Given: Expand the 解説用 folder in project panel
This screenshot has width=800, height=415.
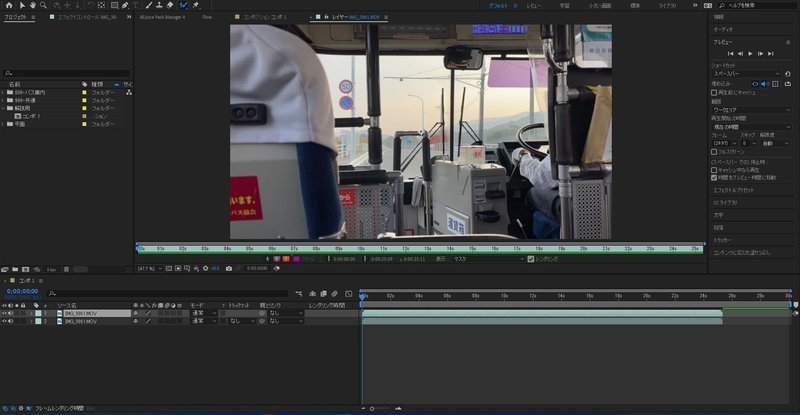Looking at the screenshot, I should [3, 108].
